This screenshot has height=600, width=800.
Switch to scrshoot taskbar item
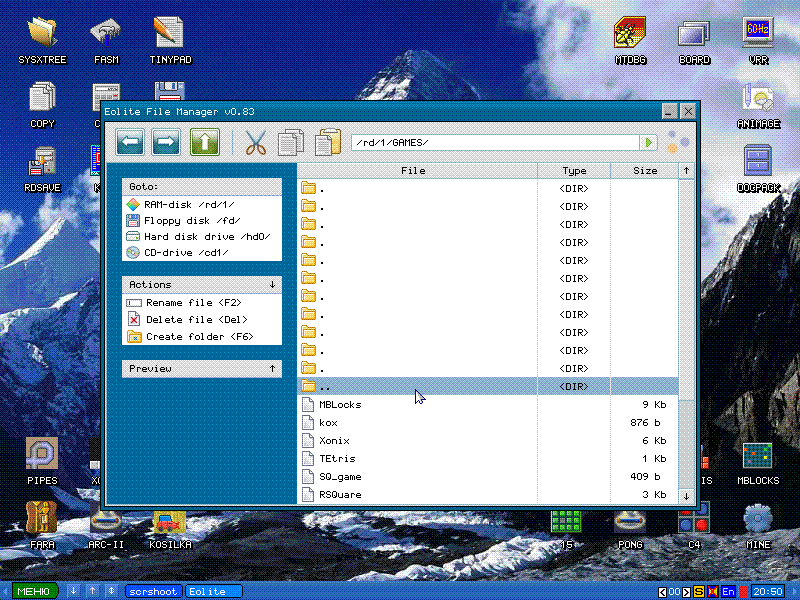(153, 591)
